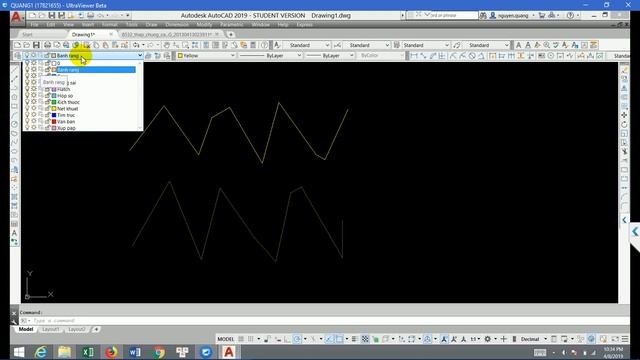Switch to the Start tab
The height and width of the screenshot is (360, 640).
pyautogui.click(x=27, y=35)
